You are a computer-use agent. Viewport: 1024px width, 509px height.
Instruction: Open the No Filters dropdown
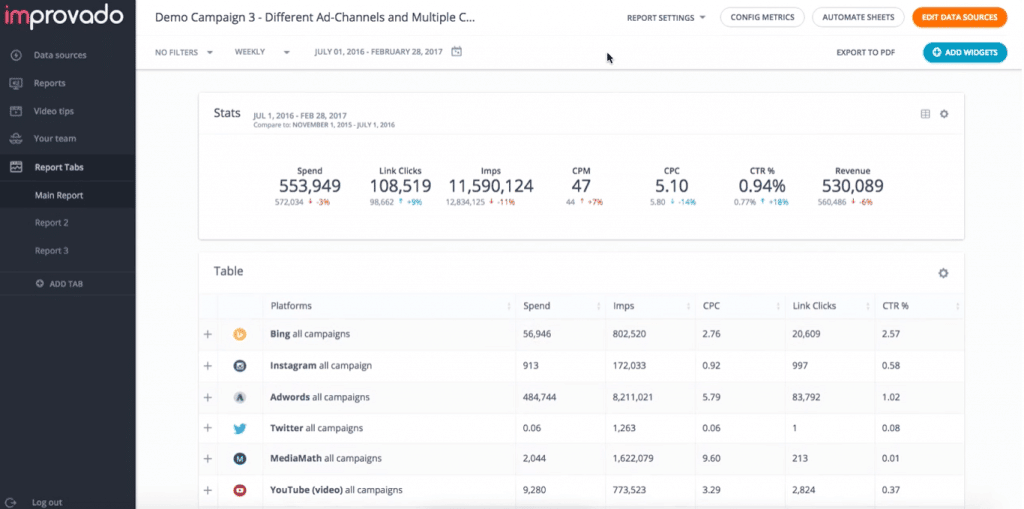tap(184, 52)
